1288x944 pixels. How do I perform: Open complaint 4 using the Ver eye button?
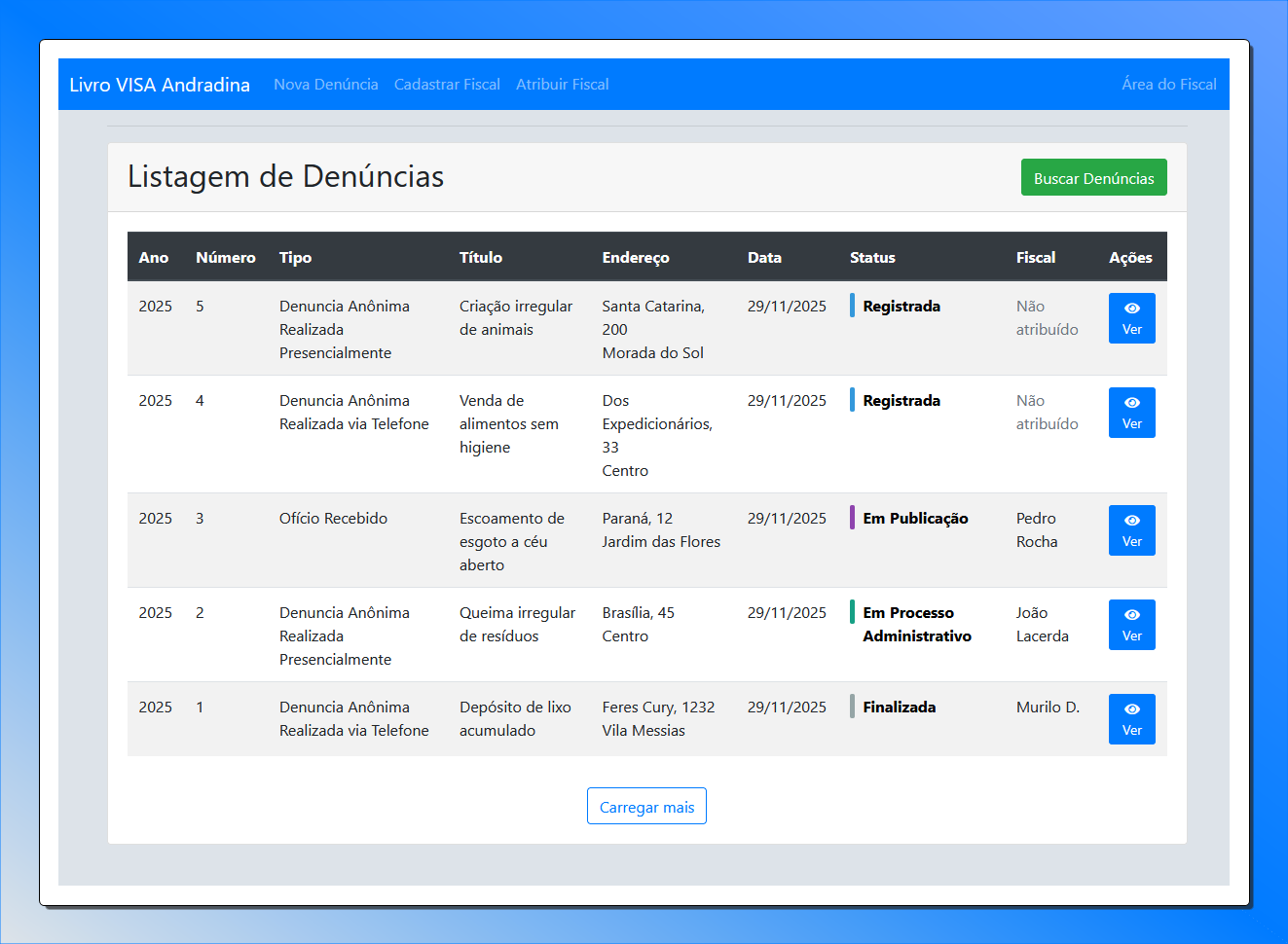(1131, 413)
